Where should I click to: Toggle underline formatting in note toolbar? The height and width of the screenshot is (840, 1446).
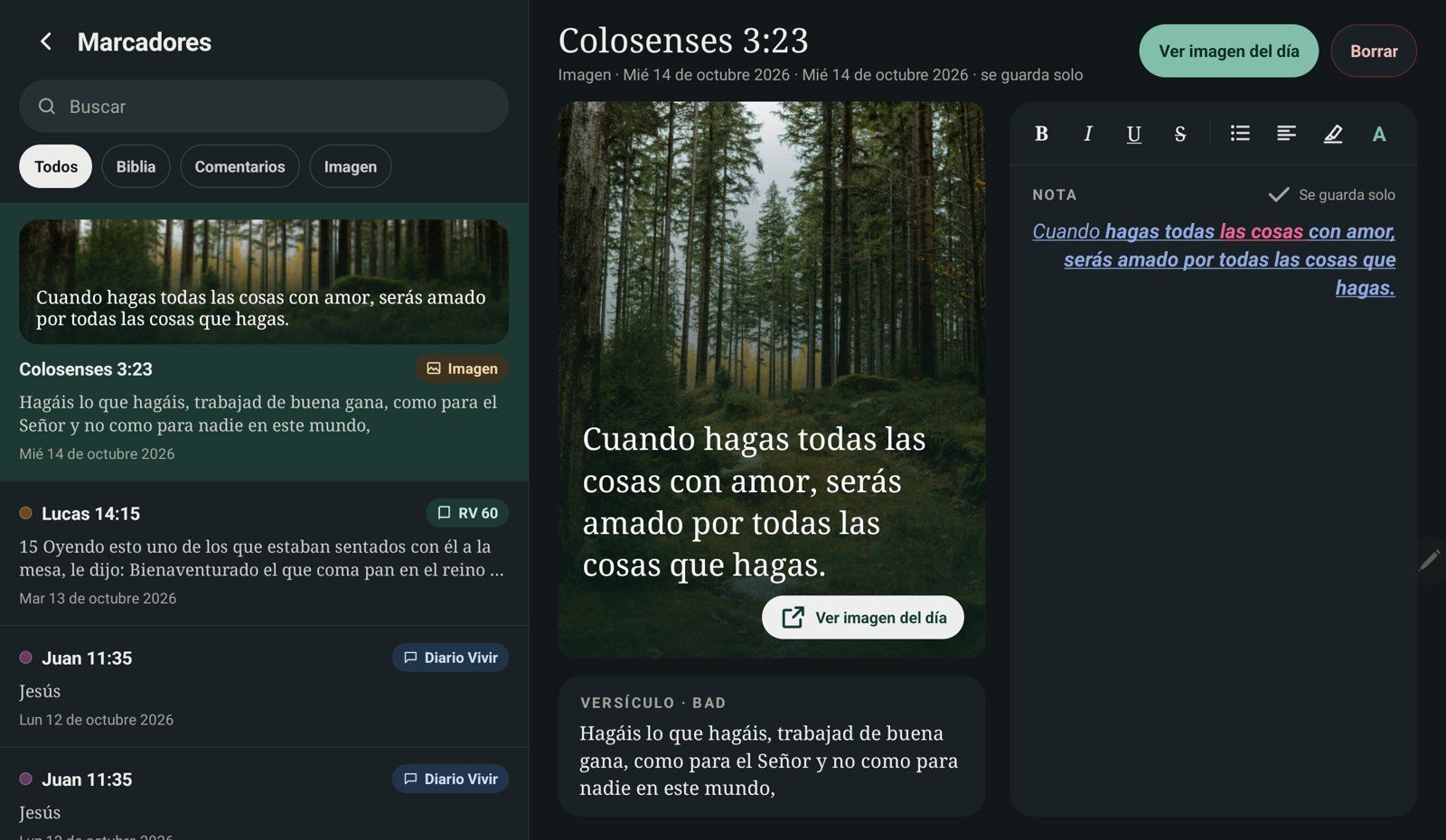coord(1133,134)
